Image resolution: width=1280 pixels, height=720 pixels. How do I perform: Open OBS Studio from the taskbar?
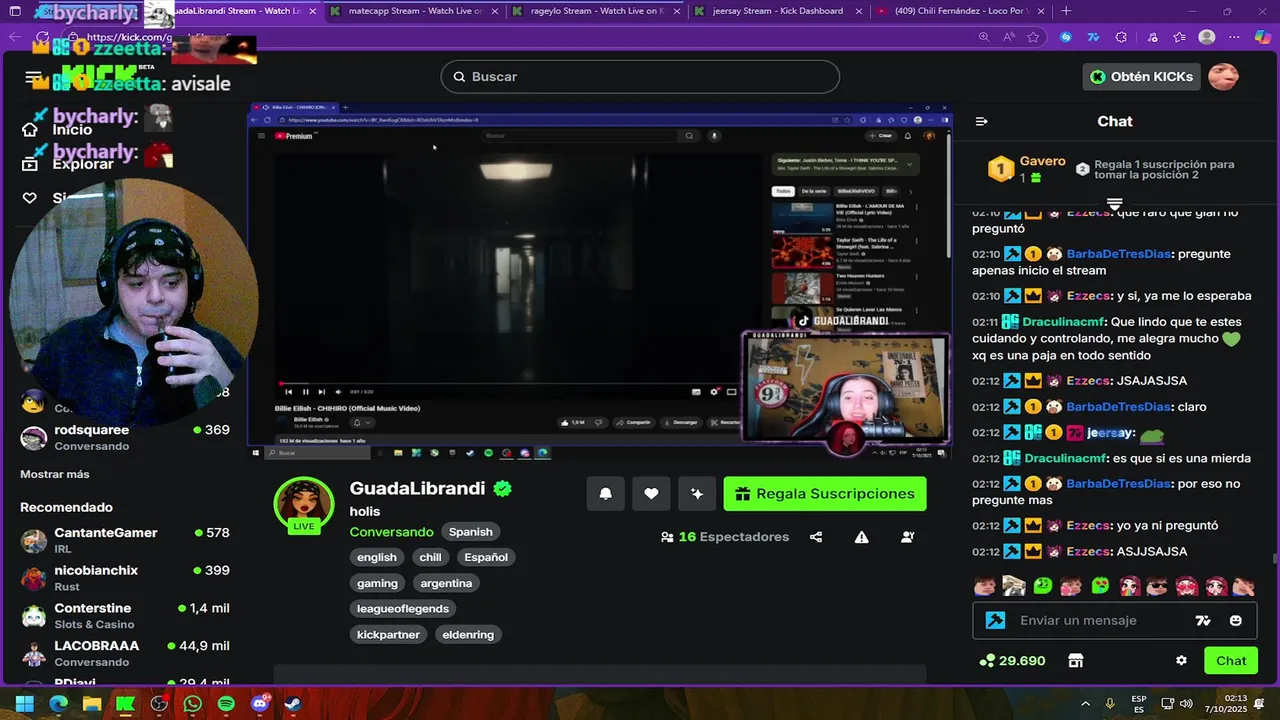coord(159,704)
